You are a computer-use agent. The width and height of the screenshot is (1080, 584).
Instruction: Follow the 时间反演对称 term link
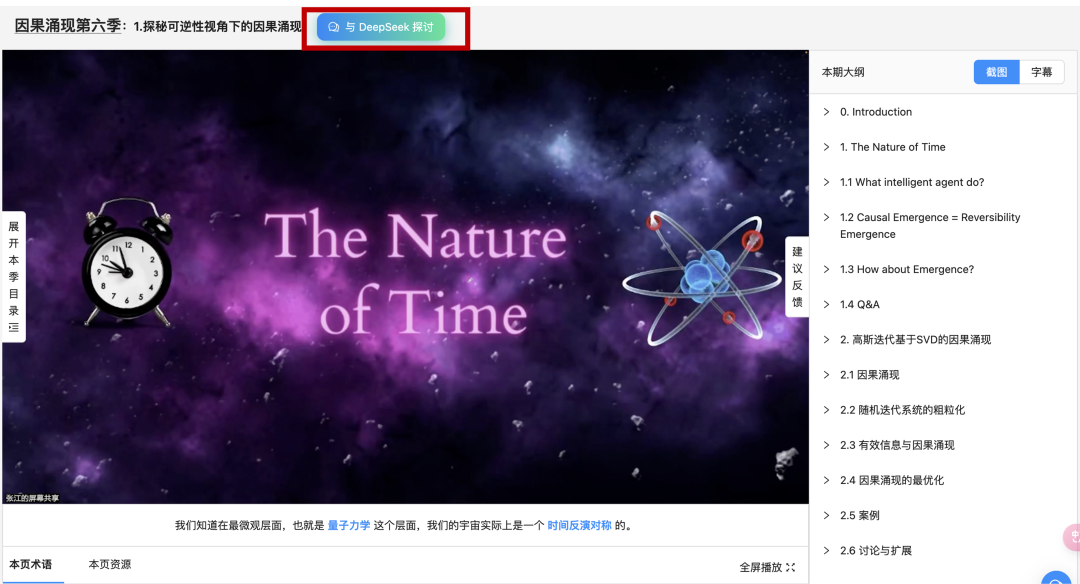(x=579, y=525)
